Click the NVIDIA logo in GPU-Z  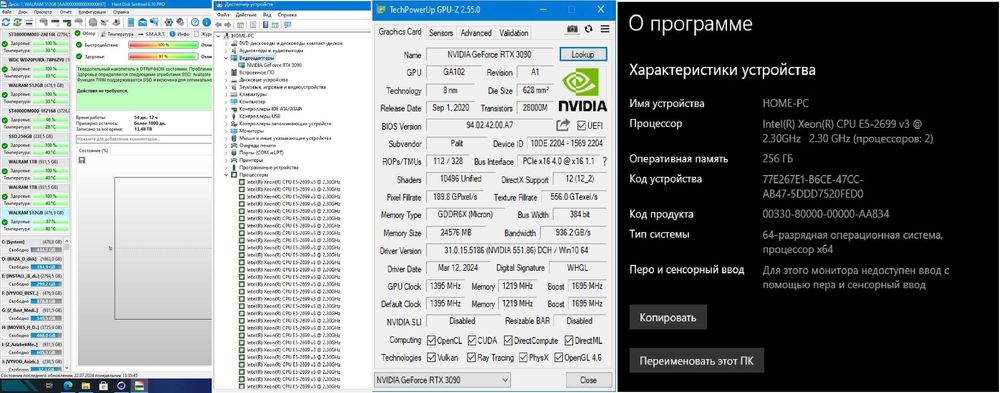(x=582, y=89)
